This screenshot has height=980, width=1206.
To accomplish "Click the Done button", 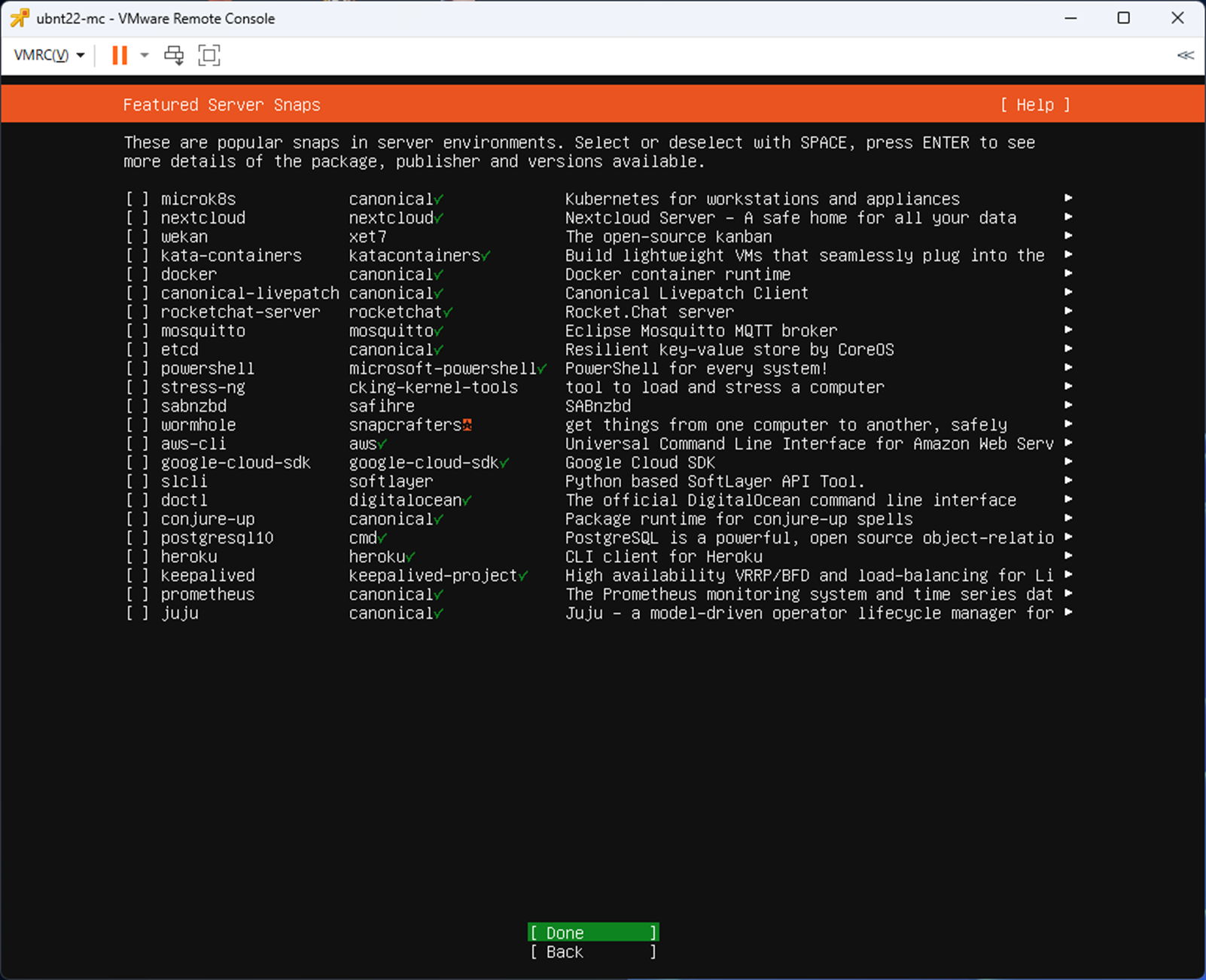I will [x=593, y=933].
